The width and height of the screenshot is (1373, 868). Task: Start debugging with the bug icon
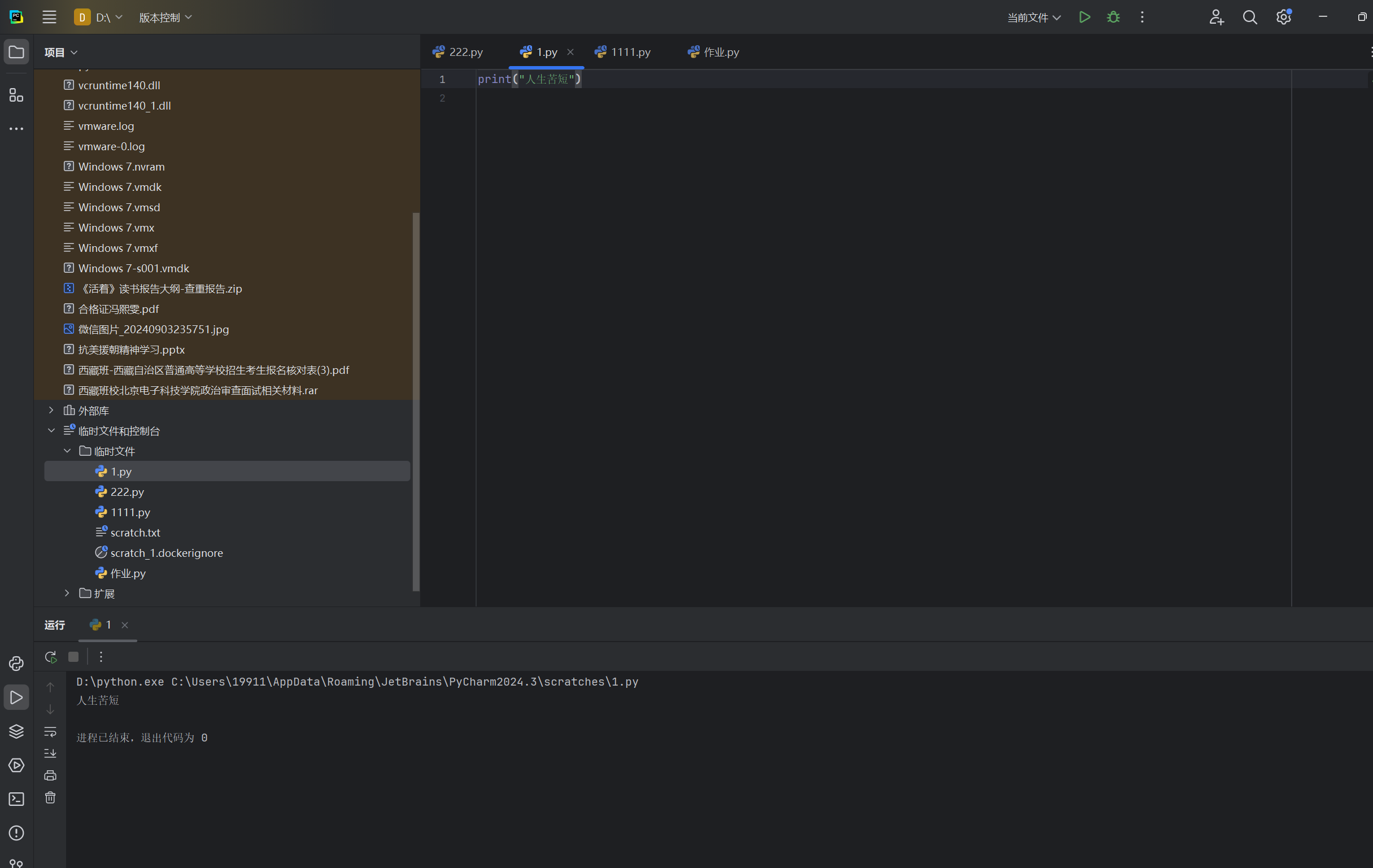[1113, 17]
